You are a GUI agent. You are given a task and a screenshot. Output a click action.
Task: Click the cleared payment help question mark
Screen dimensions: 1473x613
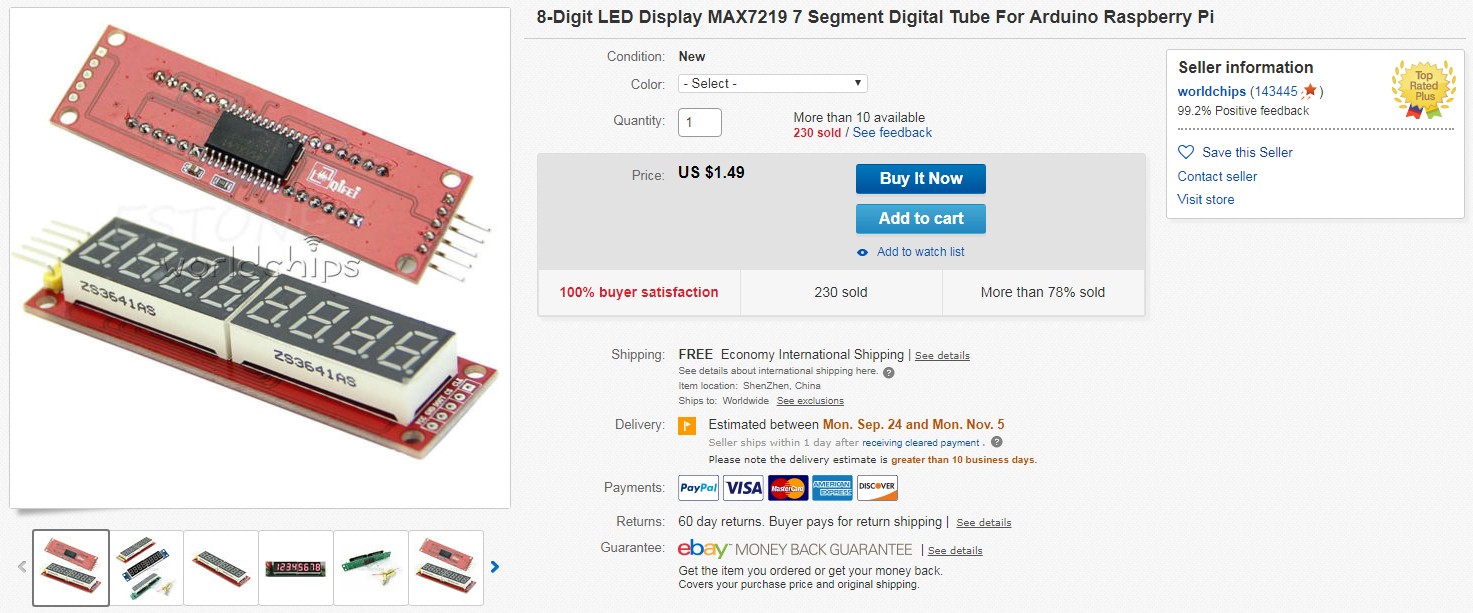point(996,442)
